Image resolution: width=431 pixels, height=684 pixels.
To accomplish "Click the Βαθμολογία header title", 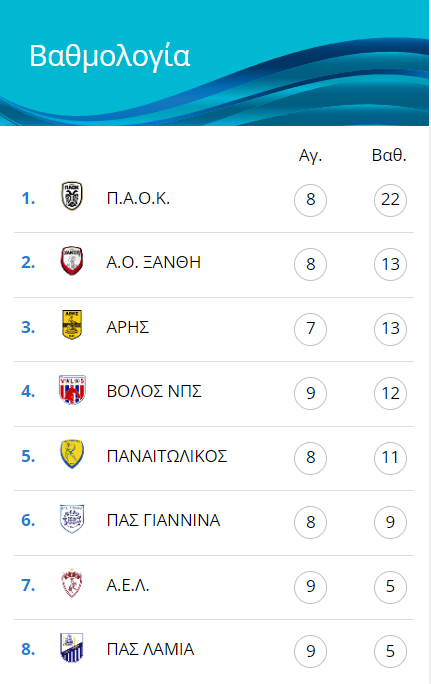I will (110, 56).
